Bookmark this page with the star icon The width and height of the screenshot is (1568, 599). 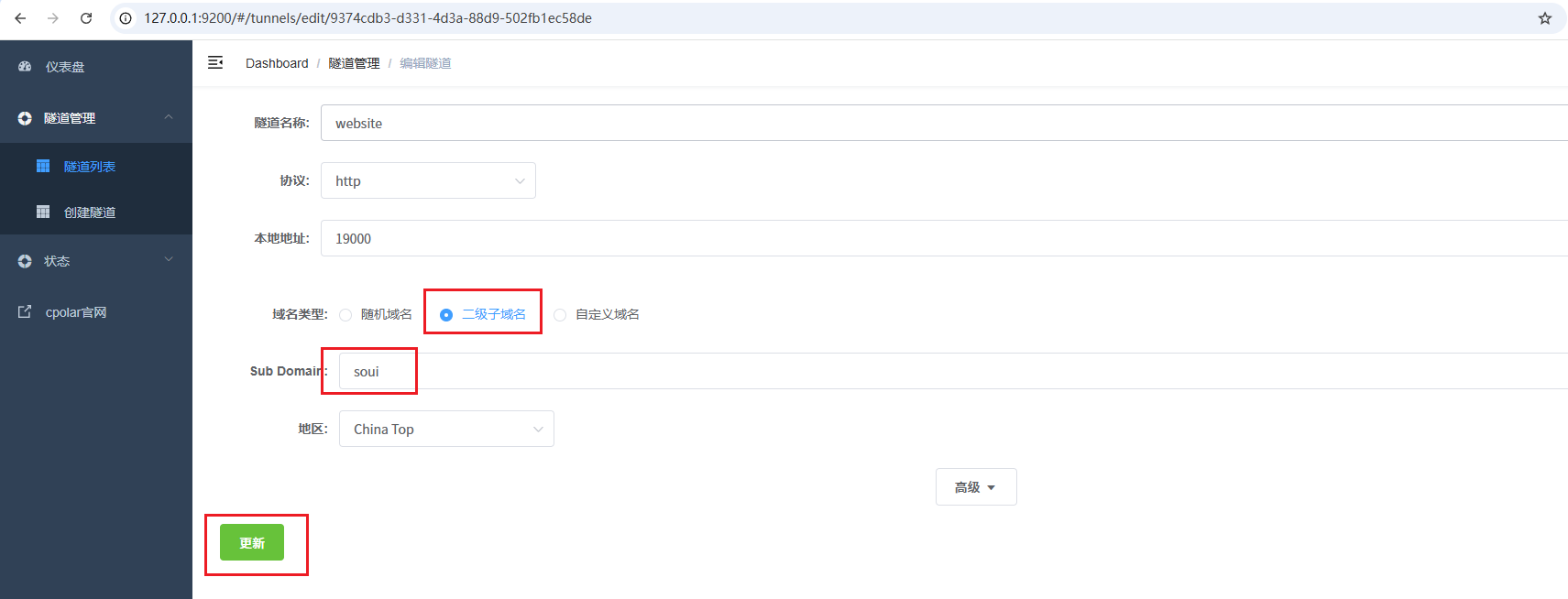1544,18
